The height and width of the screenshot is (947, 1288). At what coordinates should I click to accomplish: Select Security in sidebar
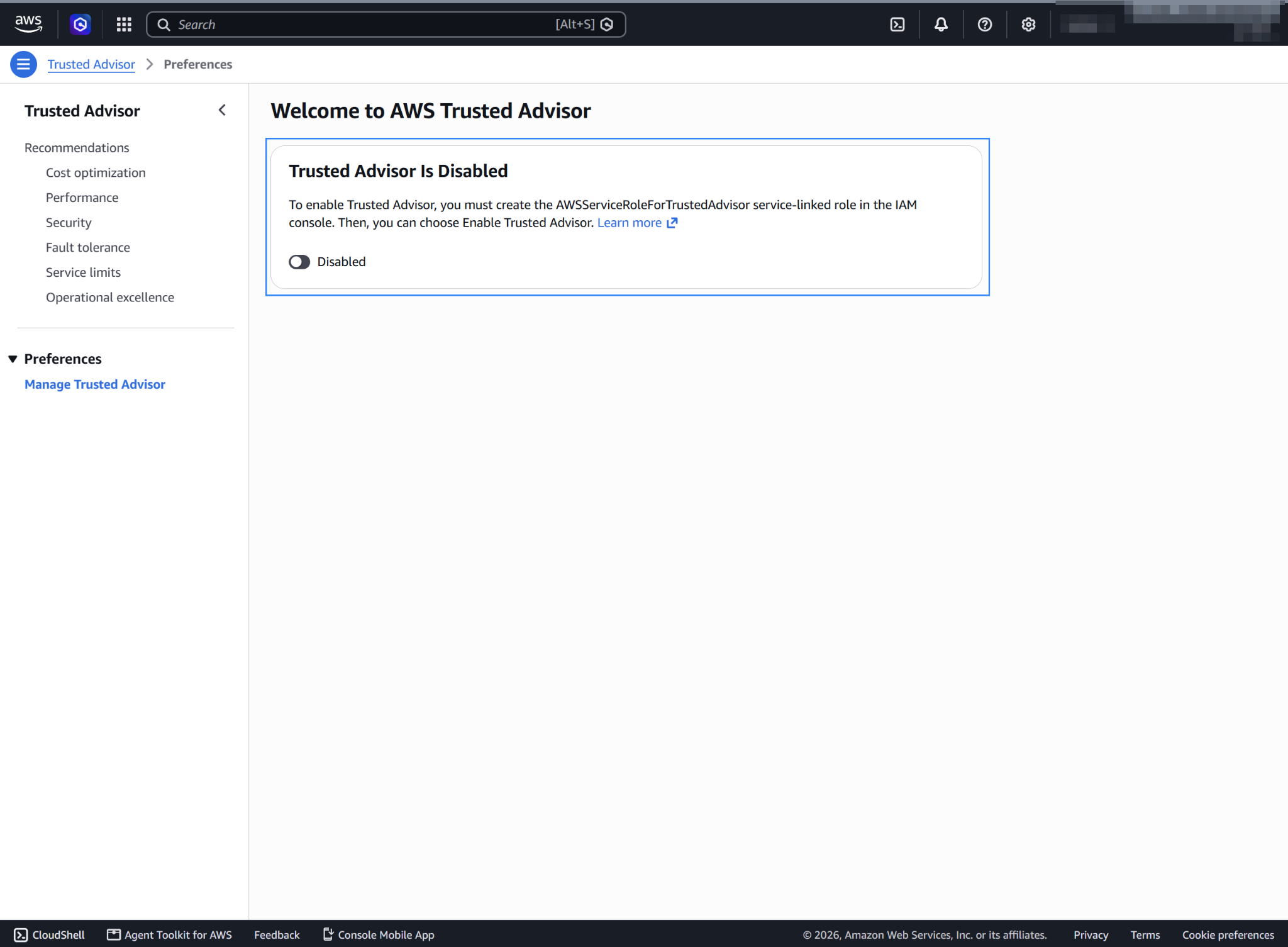(69, 222)
